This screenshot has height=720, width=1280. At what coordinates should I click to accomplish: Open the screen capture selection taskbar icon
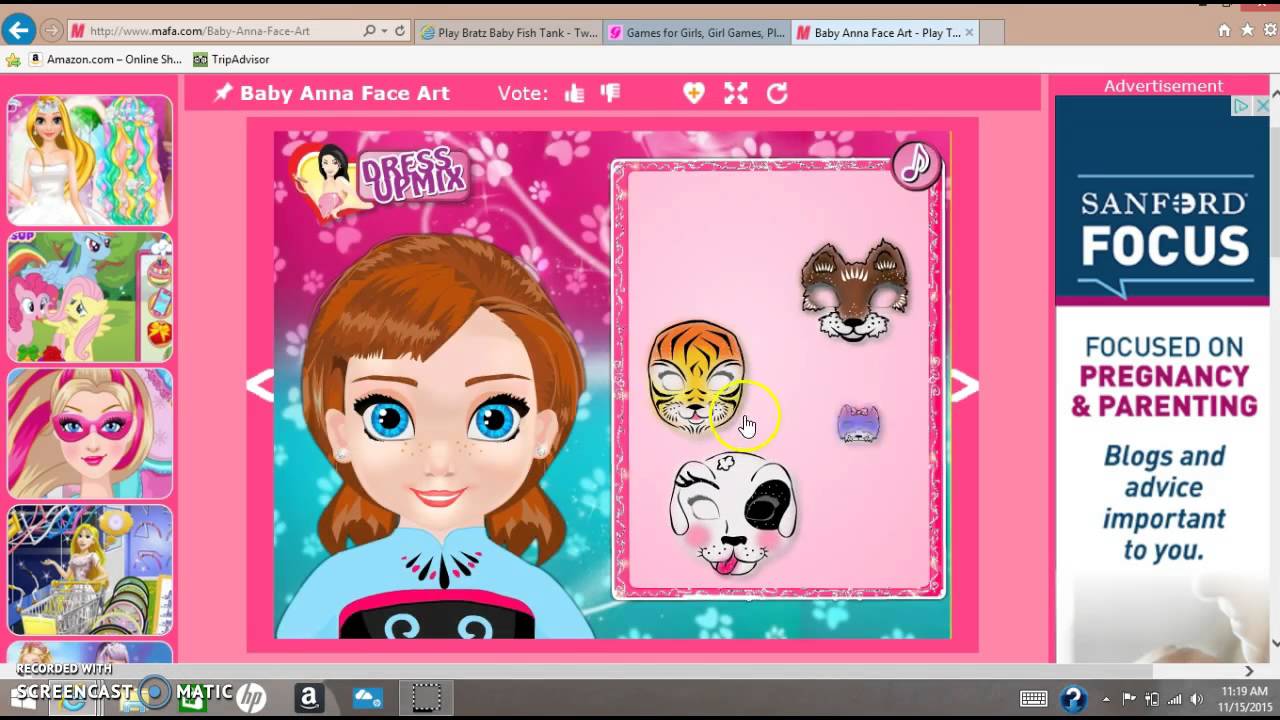pos(427,697)
